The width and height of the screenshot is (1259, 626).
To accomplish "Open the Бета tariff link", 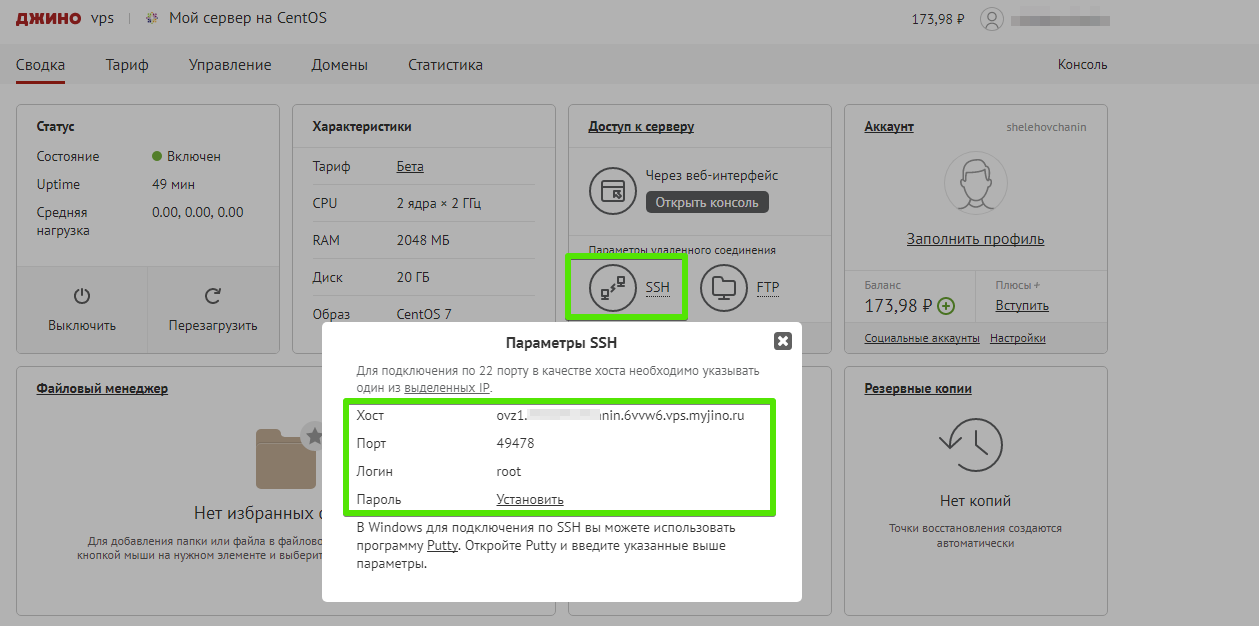I will tap(410, 167).
